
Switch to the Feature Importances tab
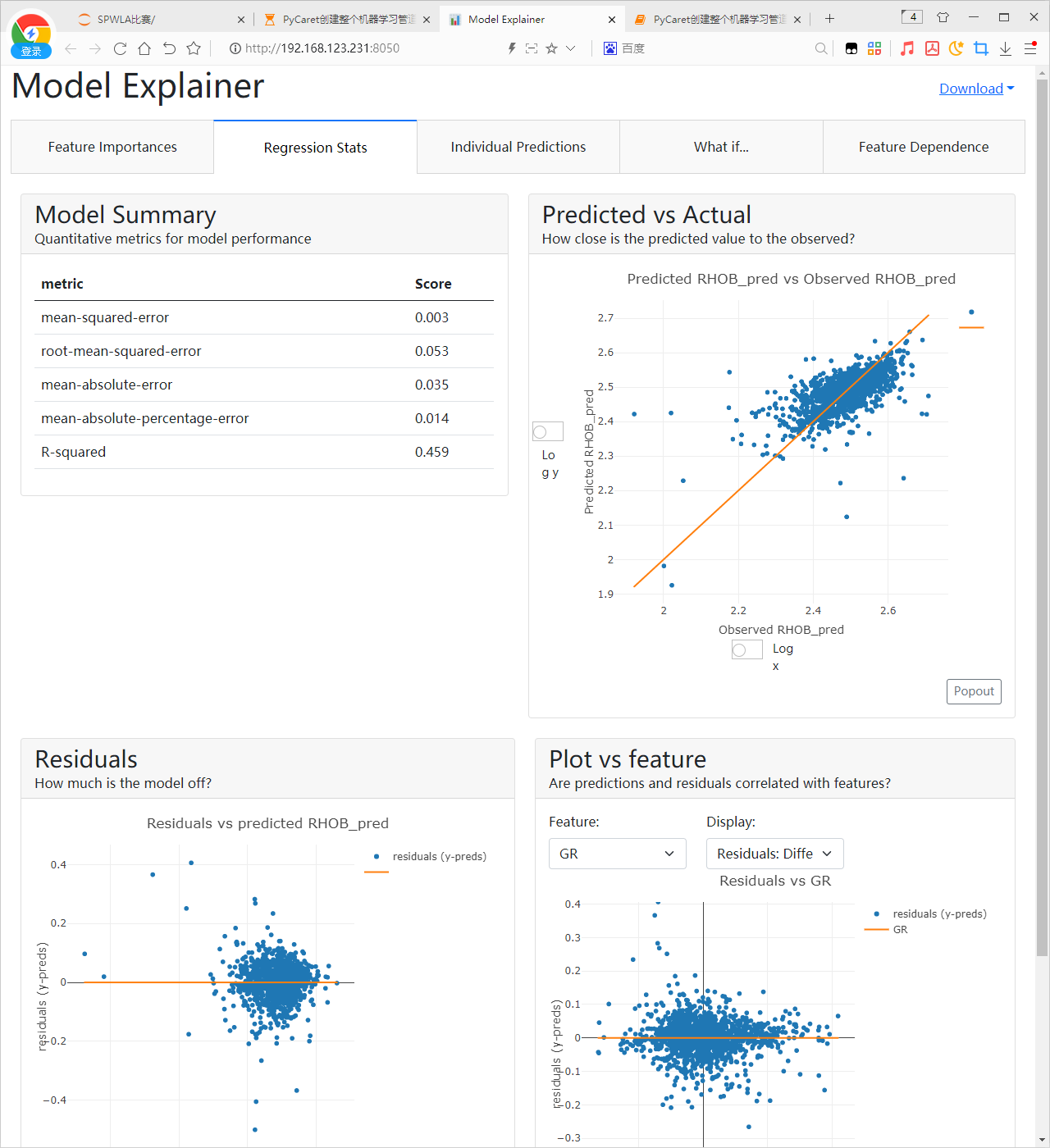(112, 148)
